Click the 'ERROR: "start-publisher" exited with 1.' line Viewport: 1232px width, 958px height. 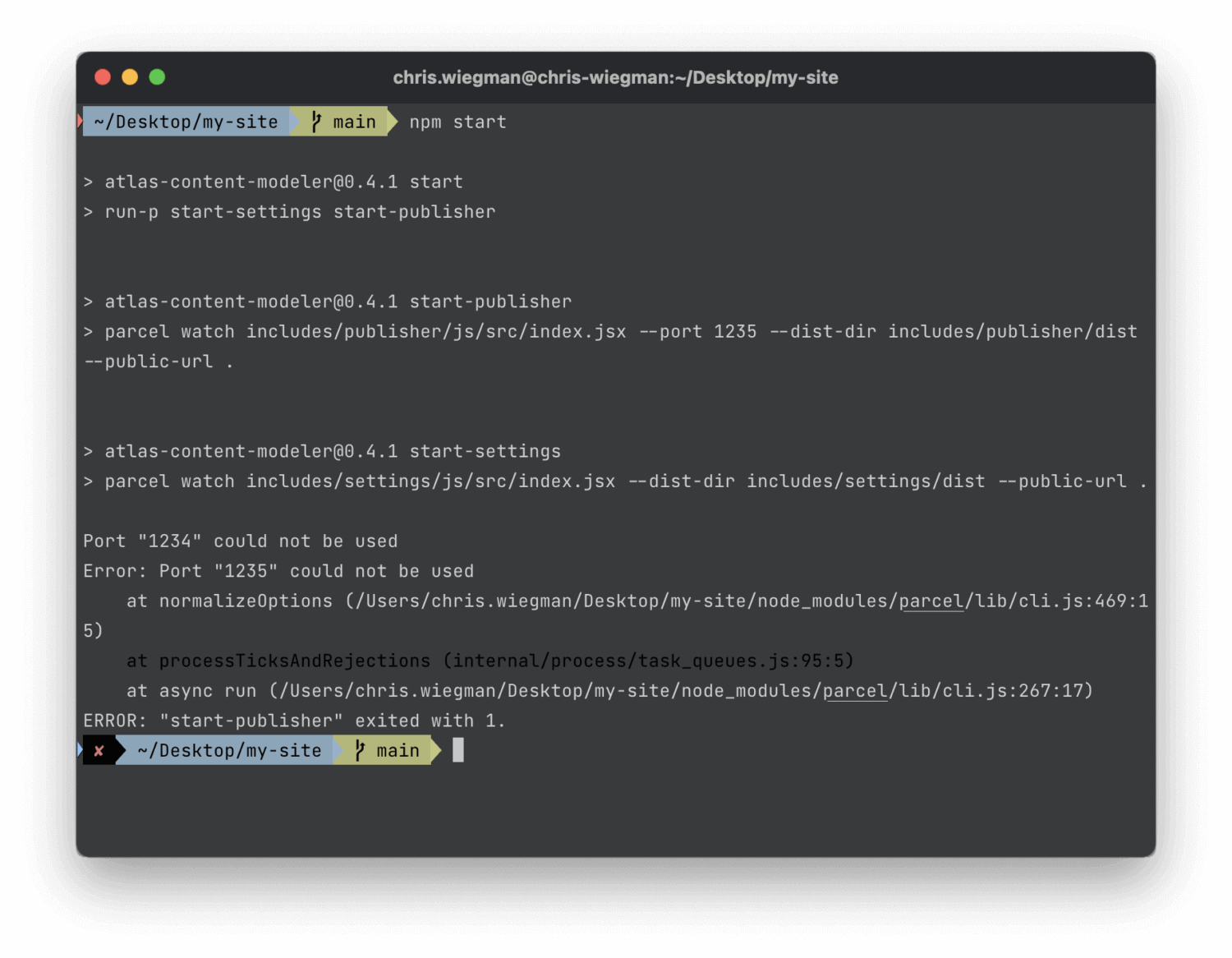(294, 721)
